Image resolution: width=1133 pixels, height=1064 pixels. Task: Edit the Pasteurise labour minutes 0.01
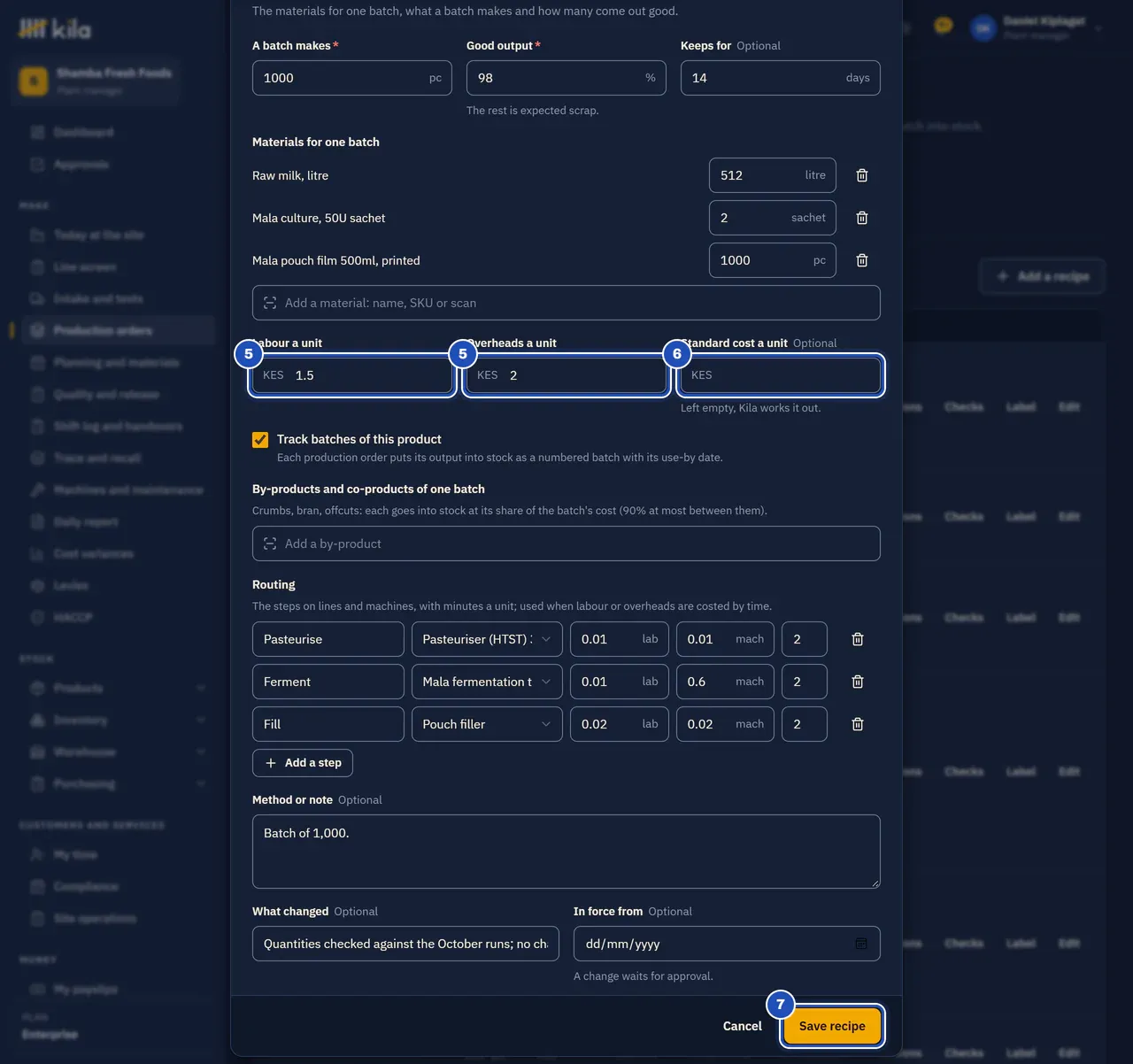coord(620,639)
